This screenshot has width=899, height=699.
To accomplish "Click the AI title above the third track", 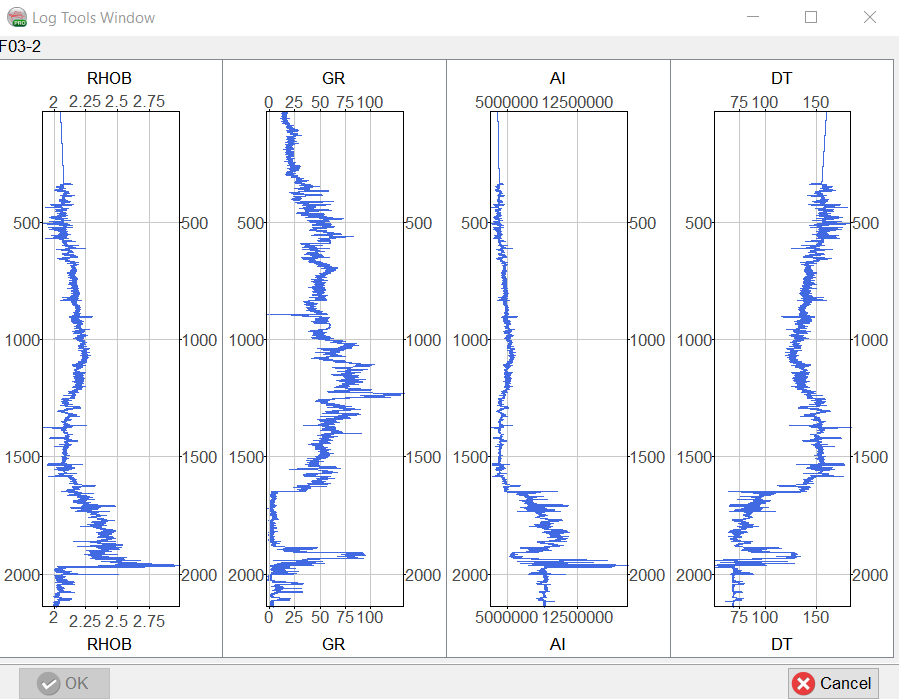I will coord(558,78).
